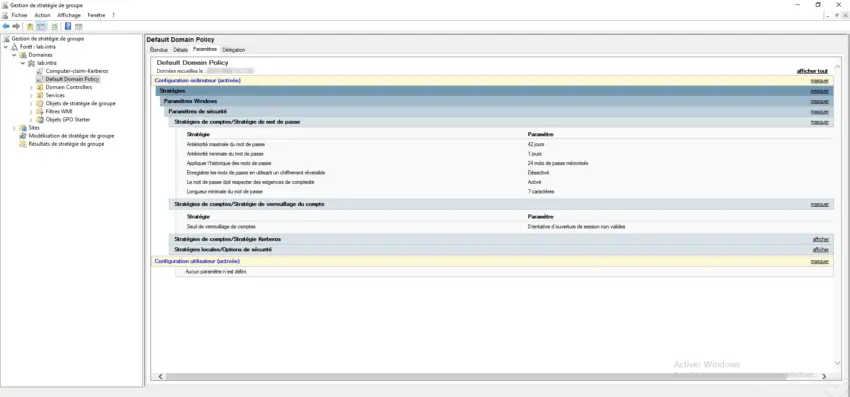
Task: Select the Default Domain Policy tree item
Action: 72,79
